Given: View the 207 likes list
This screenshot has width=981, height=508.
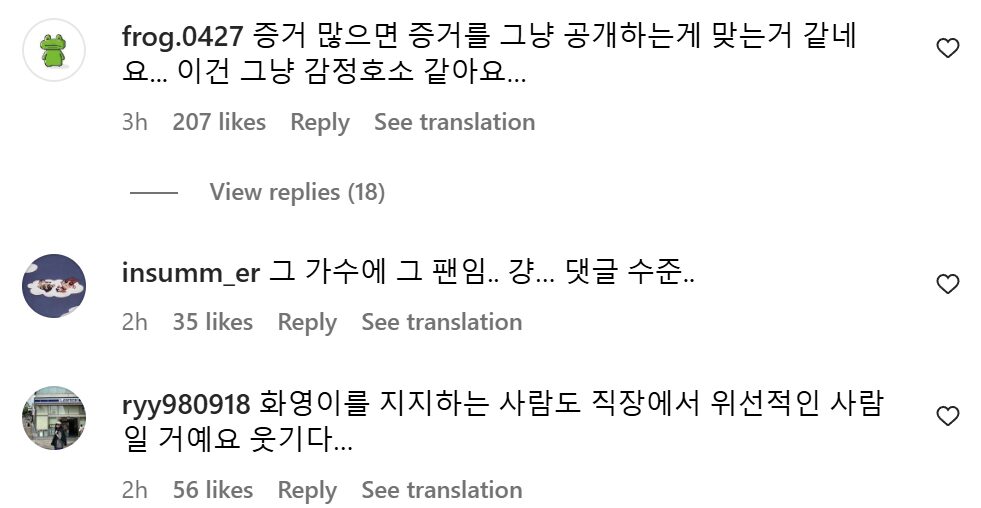Looking at the screenshot, I should (x=219, y=122).
